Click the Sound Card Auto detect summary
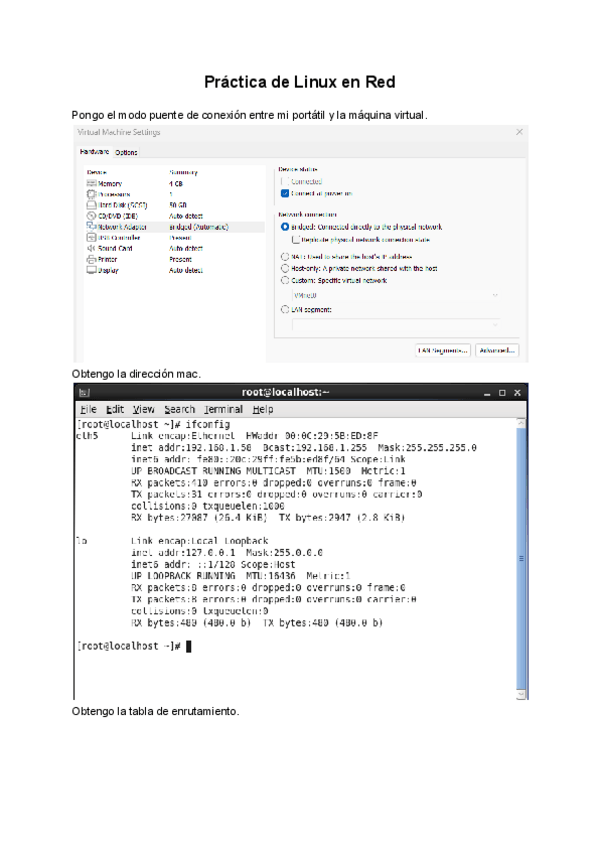This screenshot has width=600, height=848. click(x=186, y=248)
